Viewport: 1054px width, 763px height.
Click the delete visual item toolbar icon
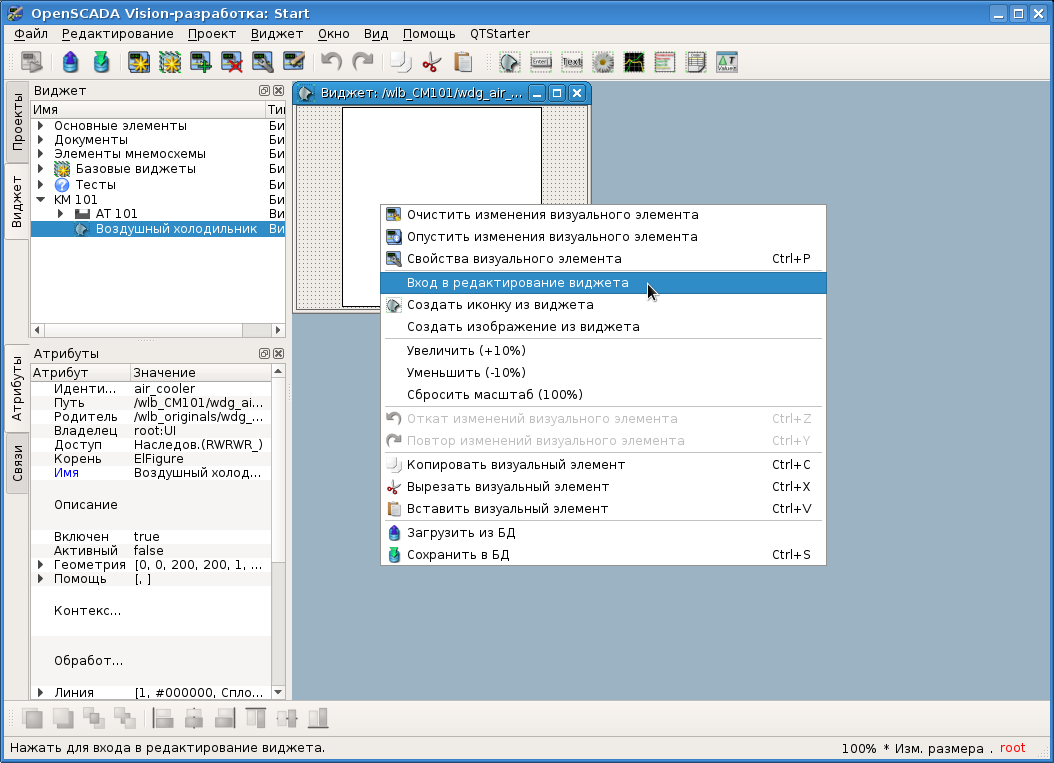pyautogui.click(x=232, y=62)
